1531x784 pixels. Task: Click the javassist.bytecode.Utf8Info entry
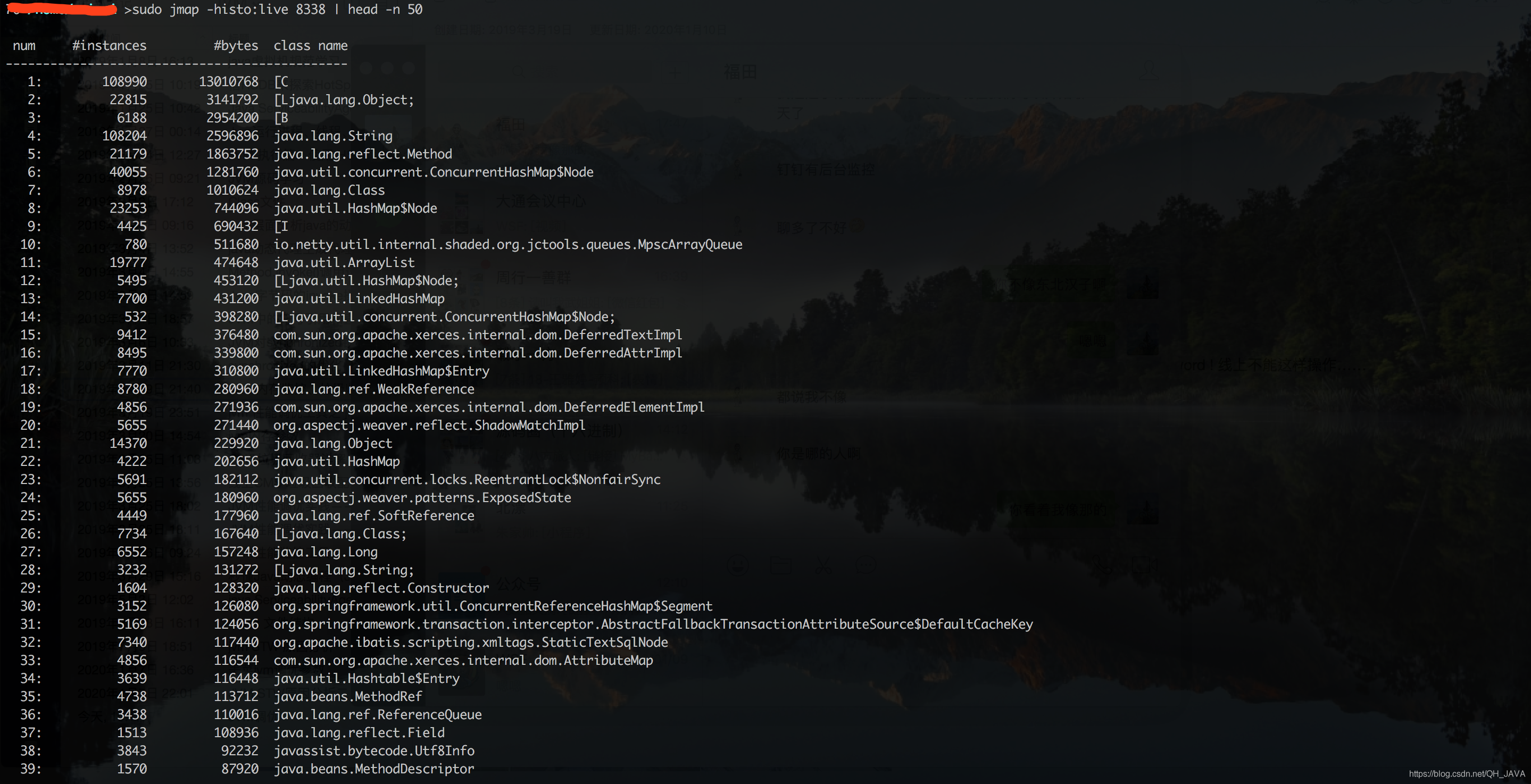[x=374, y=750]
